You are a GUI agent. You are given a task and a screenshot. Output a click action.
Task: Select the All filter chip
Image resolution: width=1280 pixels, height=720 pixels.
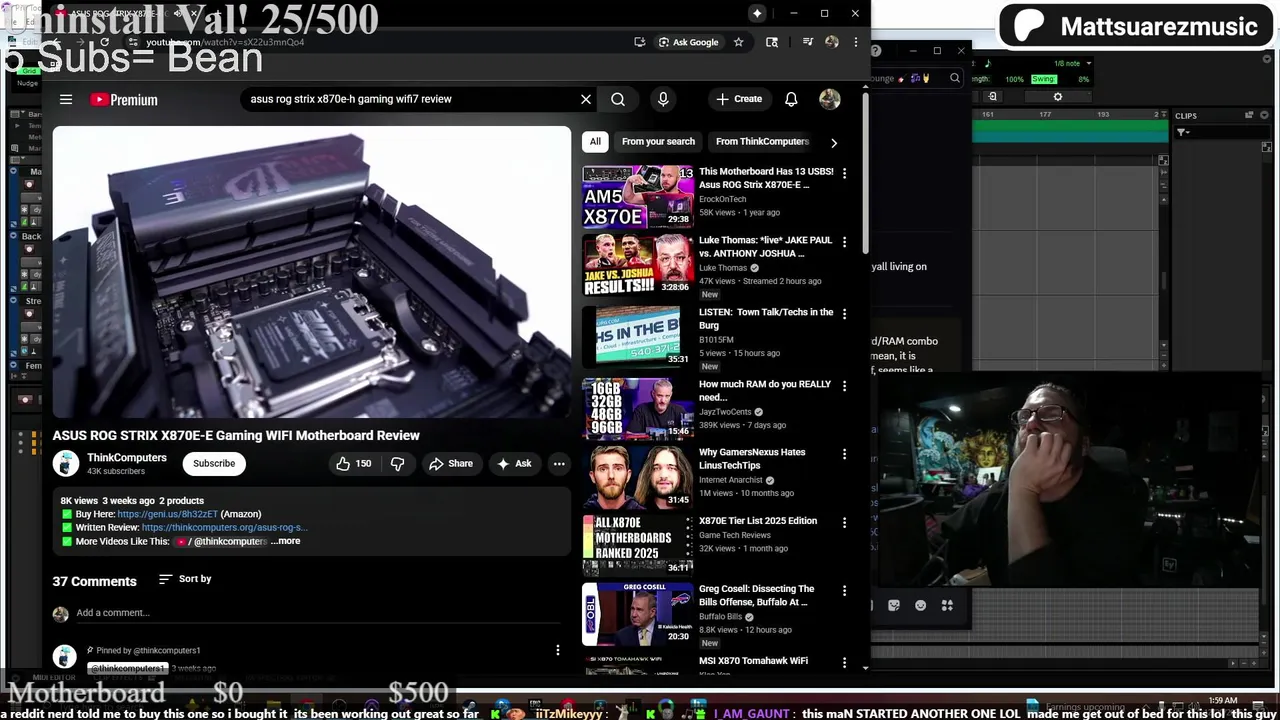595,141
